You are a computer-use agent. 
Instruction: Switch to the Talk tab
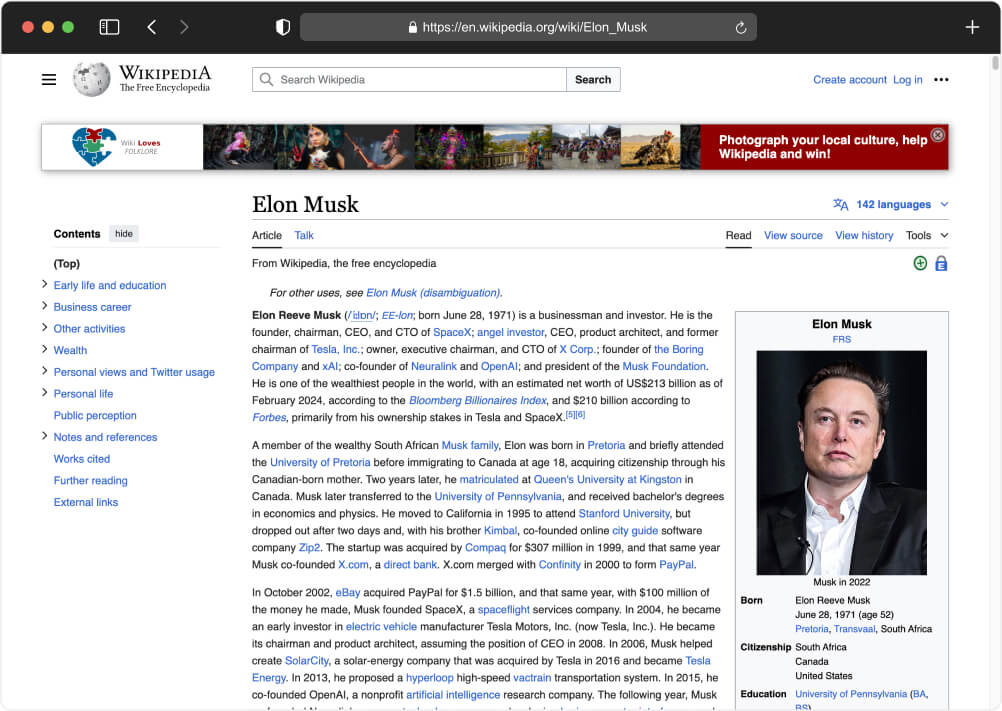point(303,235)
